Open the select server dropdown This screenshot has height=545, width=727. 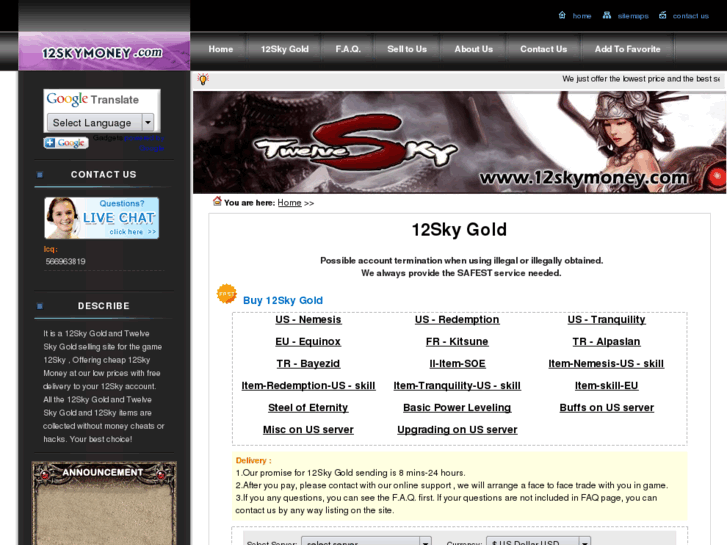366,541
